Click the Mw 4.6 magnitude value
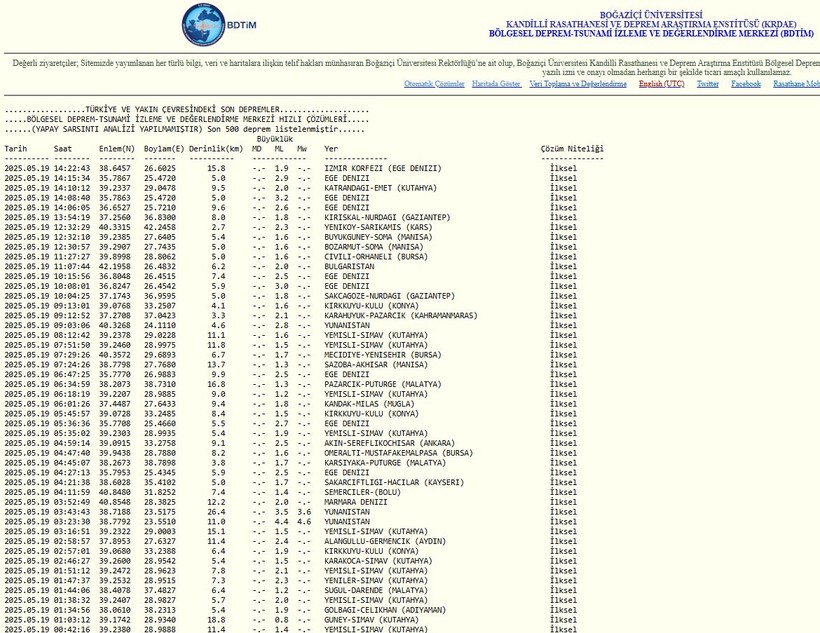 pos(304,522)
